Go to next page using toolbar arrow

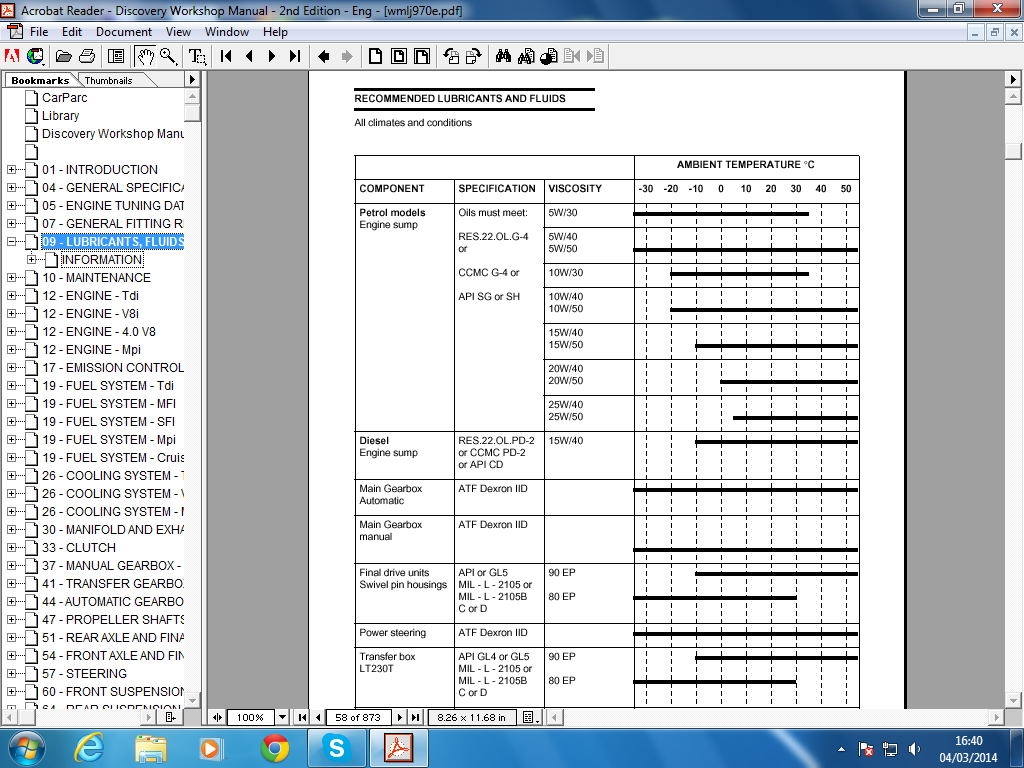click(x=272, y=56)
